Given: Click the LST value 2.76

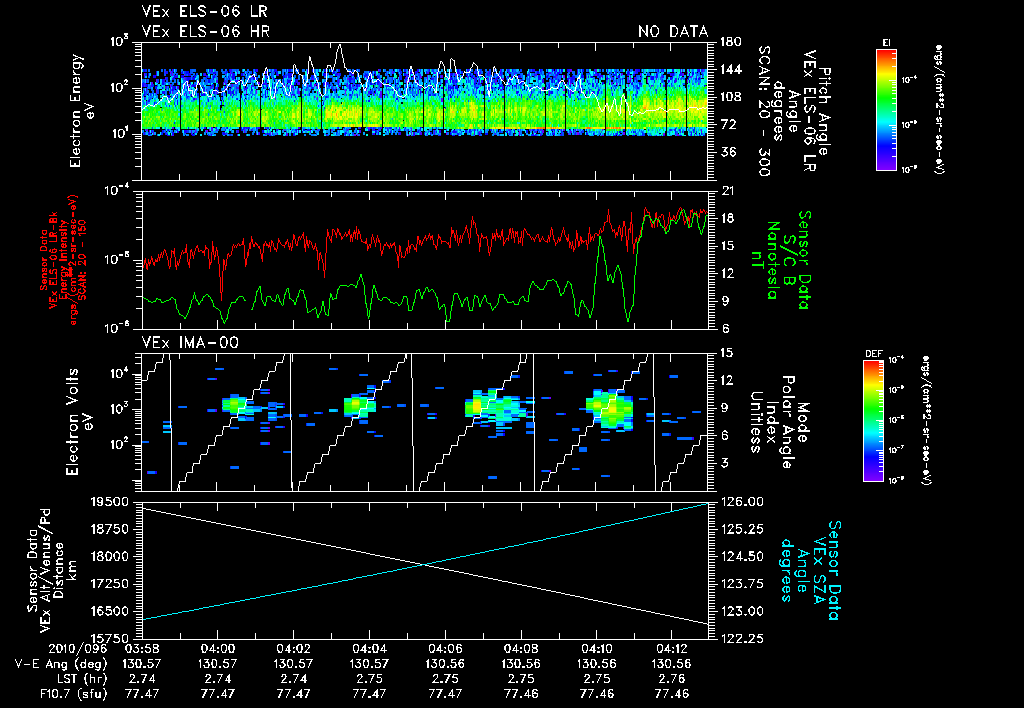Looking at the screenshot, I should [x=673, y=679].
